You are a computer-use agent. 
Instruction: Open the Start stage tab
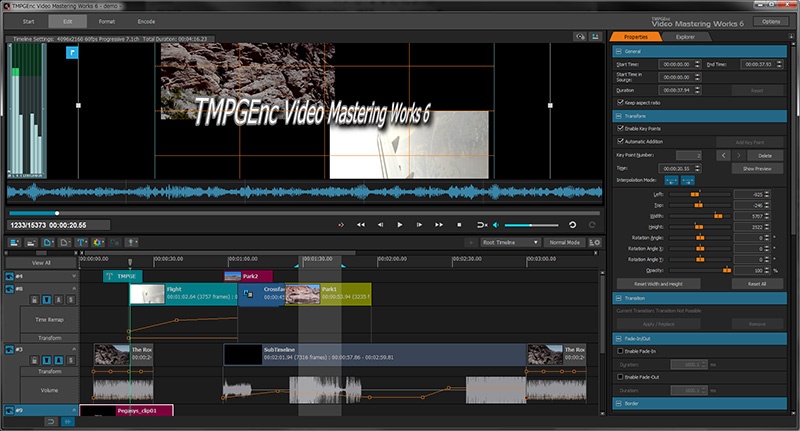[29, 21]
